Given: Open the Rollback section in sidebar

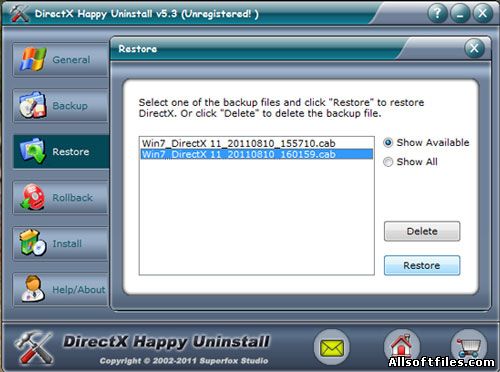Looking at the screenshot, I should (61, 198).
